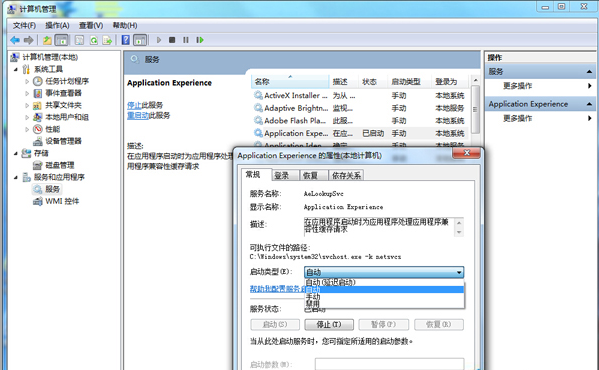Viewport: 599px width, 370px height.
Task: Click the up-one-level folder icon
Action: pos(47,40)
